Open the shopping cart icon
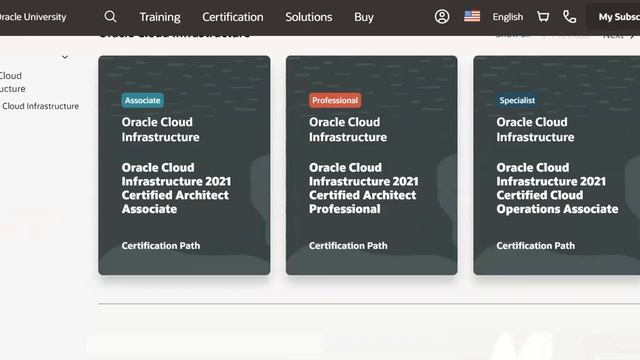 point(543,17)
